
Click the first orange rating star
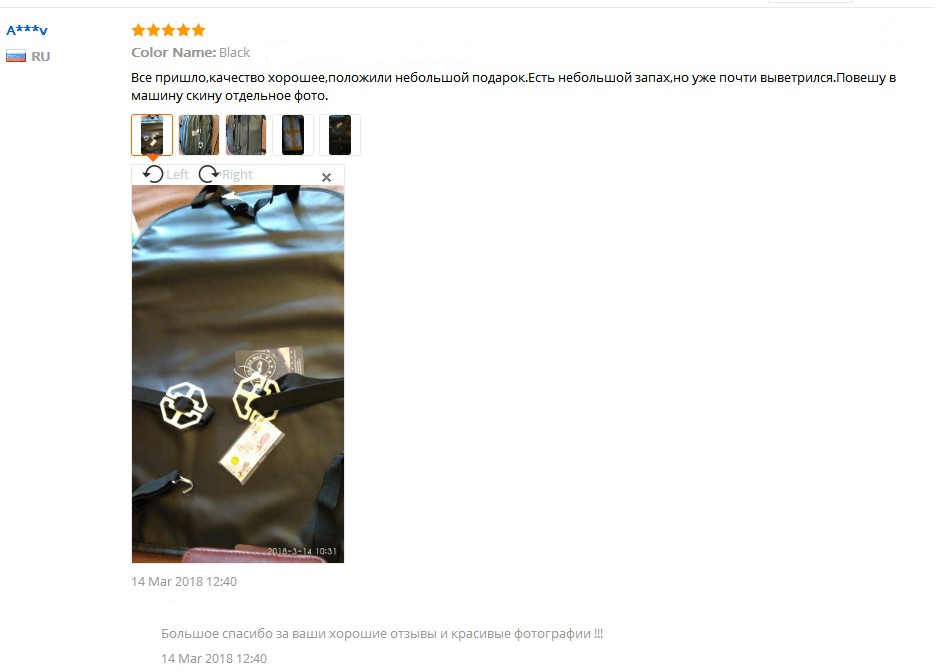click(x=139, y=30)
